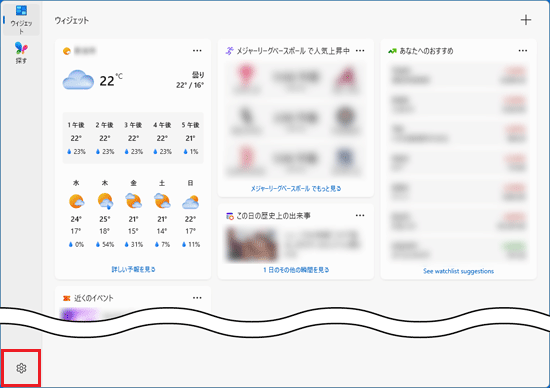Click the 3 午後 hourly forecast

pos(133,138)
